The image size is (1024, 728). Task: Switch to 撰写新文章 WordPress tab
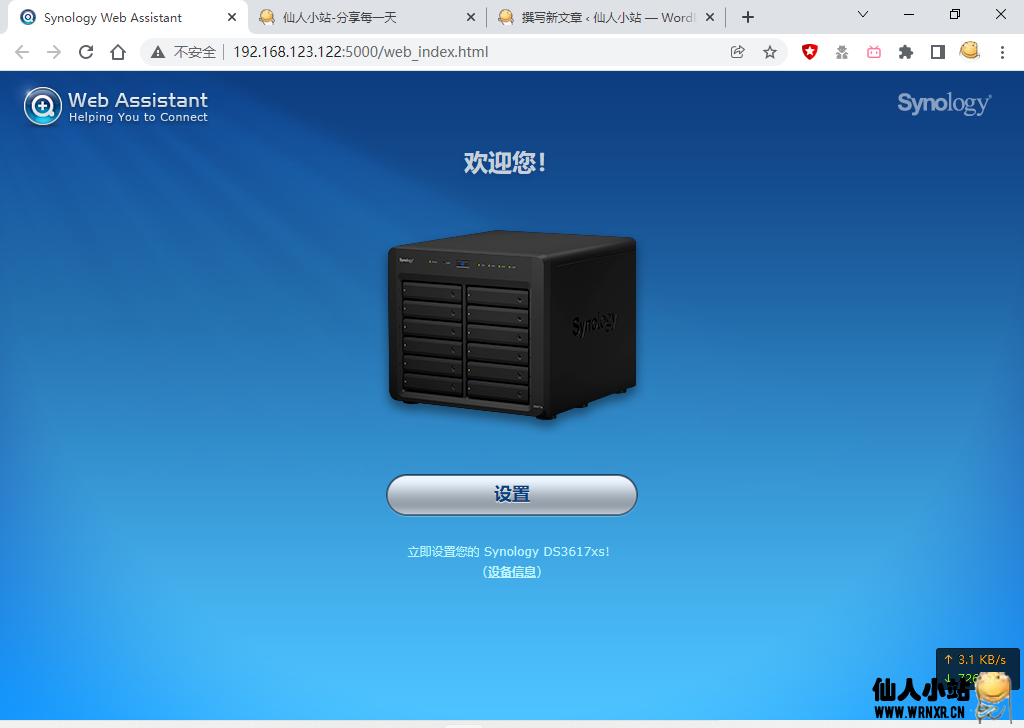pyautogui.click(x=605, y=18)
